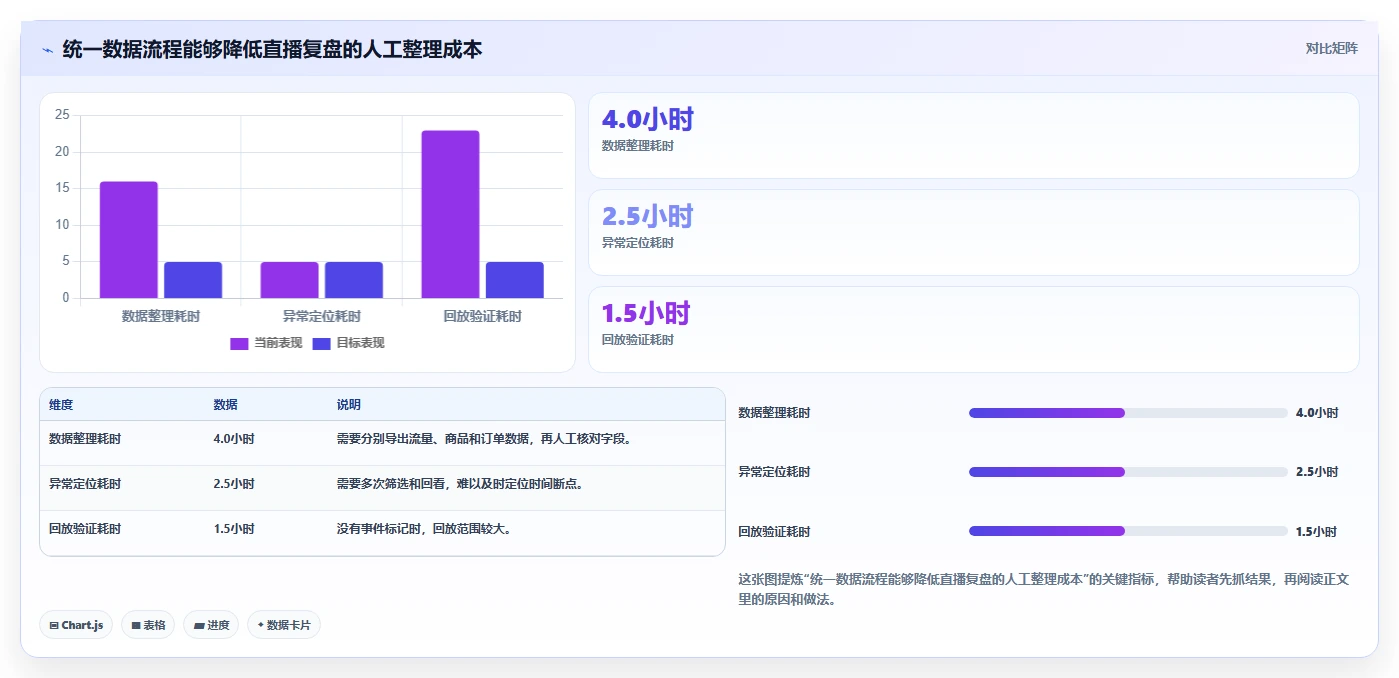Image resolution: width=1399 pixels, height=678 pixels.
Task: Click the 数据 table column header
Action: (x=225, y=405)
